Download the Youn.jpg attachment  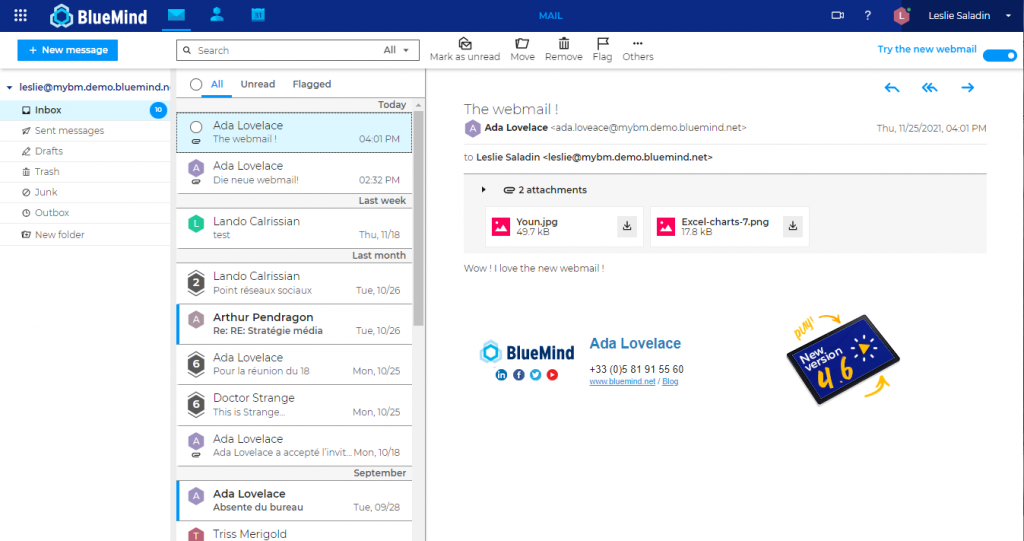coord(627,226)
